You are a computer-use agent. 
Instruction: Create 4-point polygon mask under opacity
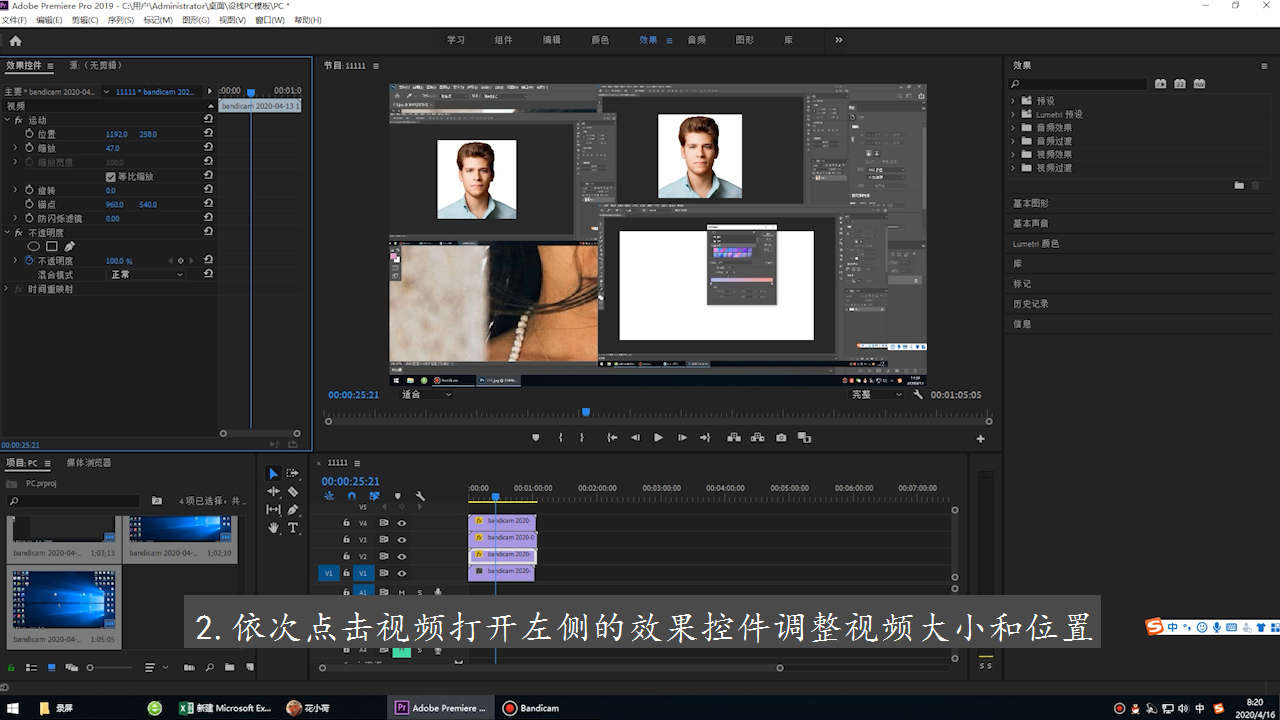pyautogui.click(x=51, y=246)
